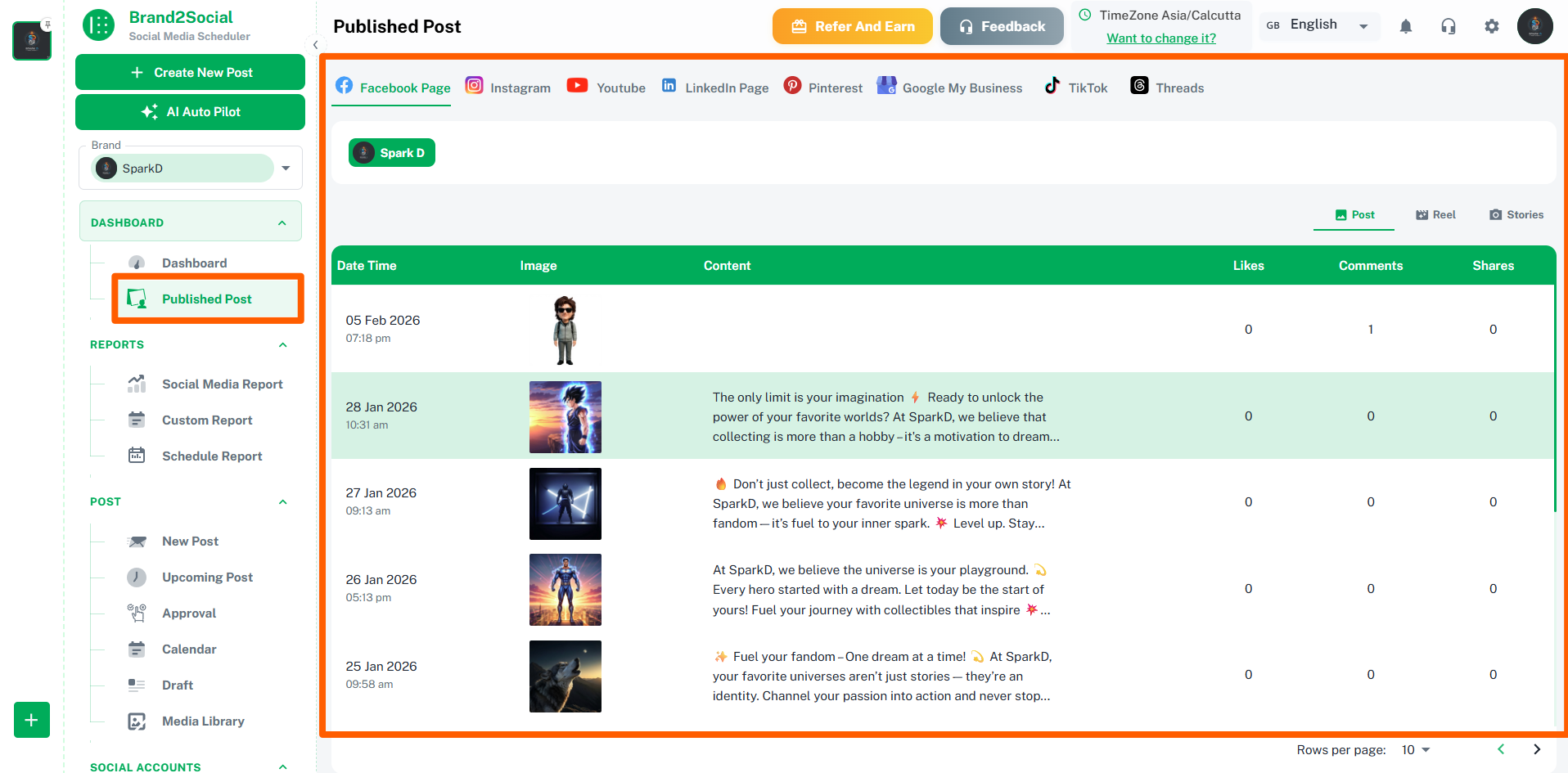Open the Threads channel icon
Image resolution: width=1568 pixels, height=773 pixels.
tap(1138, 85)
